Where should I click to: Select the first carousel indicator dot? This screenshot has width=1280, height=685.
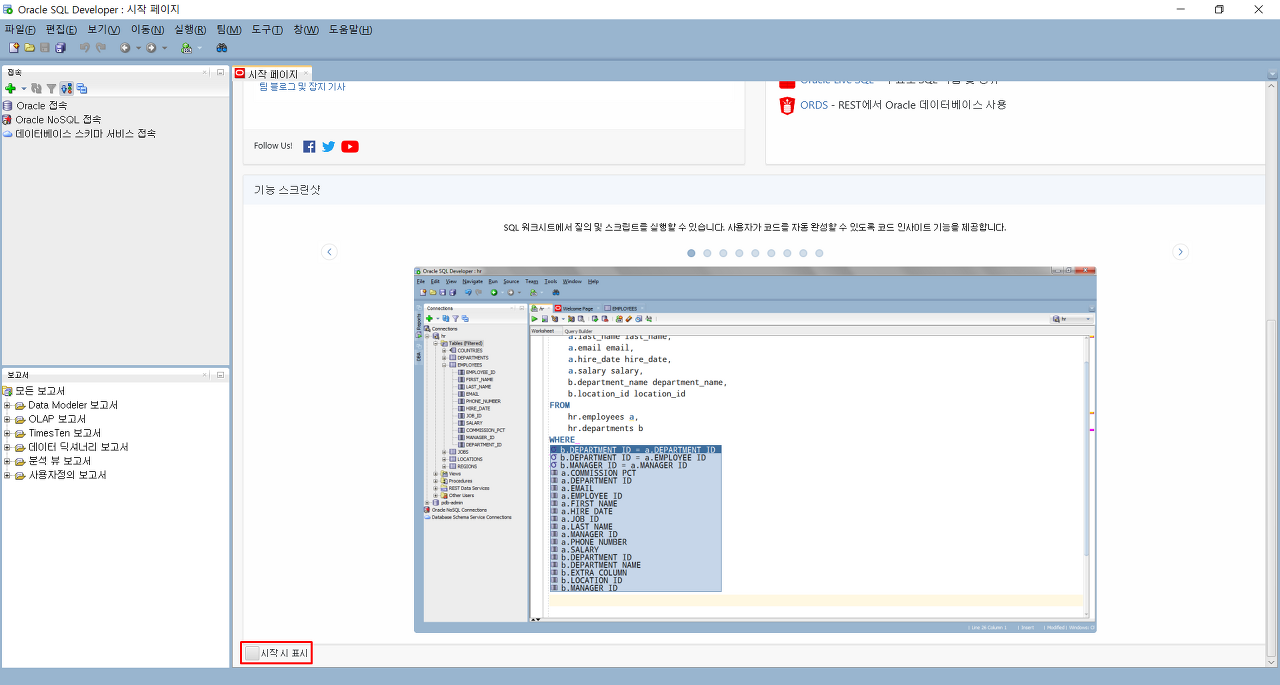pos(691,253)
